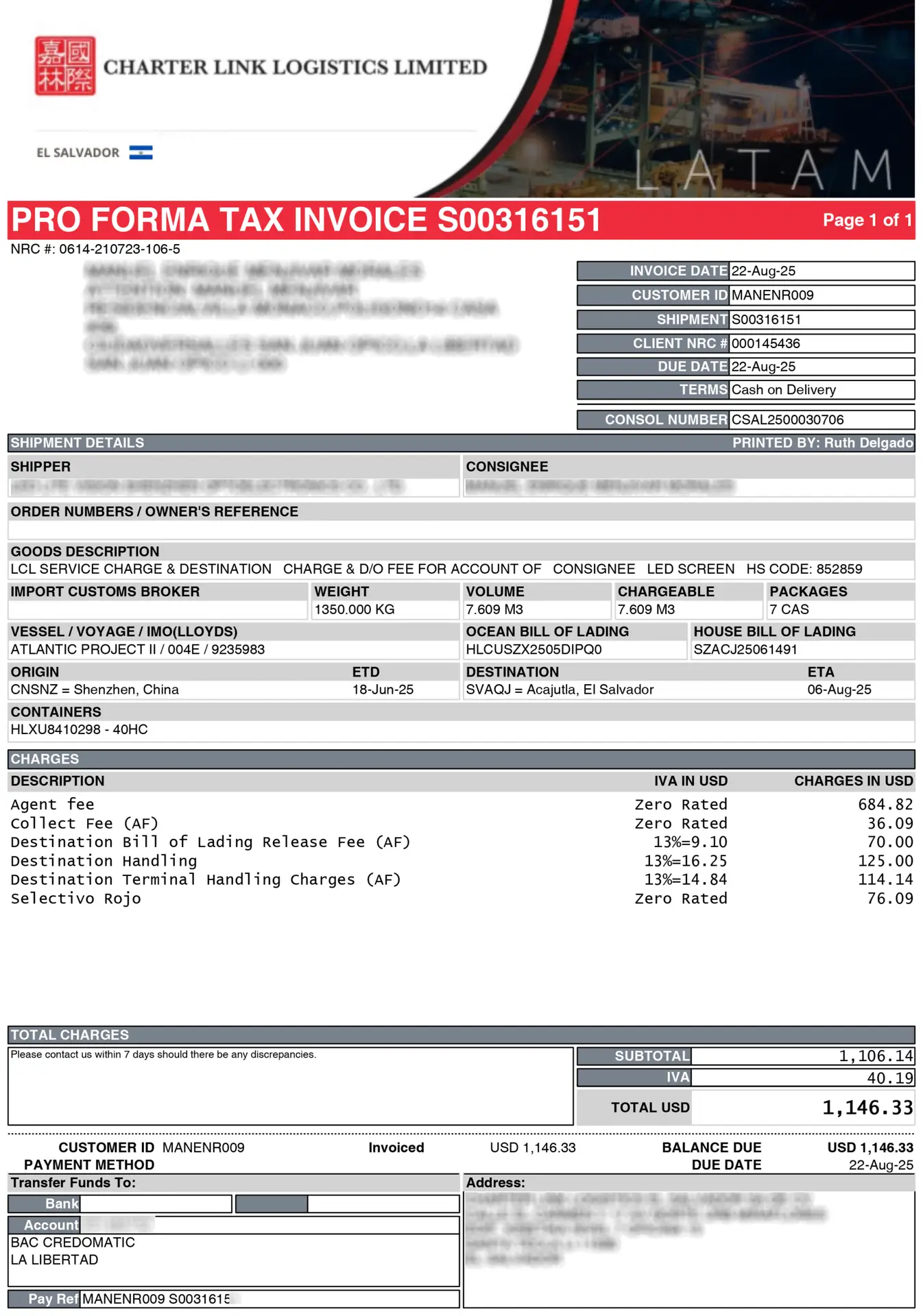The height and width of the screenshot is (1316, 923).
Task: Select the Selectivo Rojo charge line
Action: 75,899
